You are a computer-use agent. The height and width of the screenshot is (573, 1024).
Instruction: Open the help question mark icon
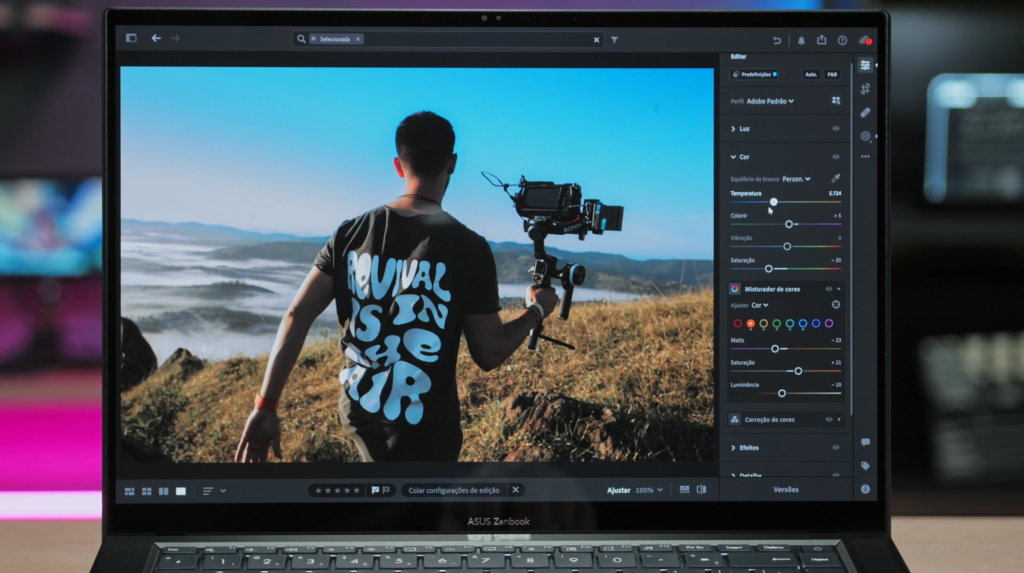click(x=842, y=41)
